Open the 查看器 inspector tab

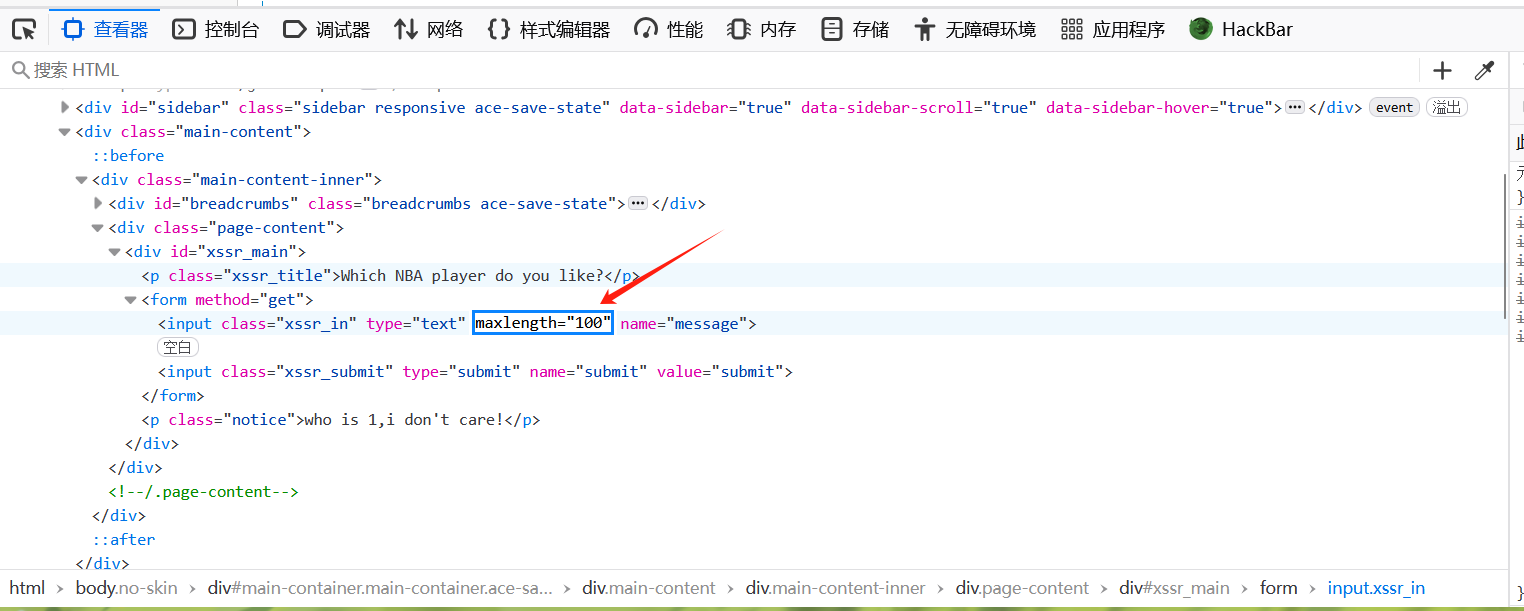[104, 29]
